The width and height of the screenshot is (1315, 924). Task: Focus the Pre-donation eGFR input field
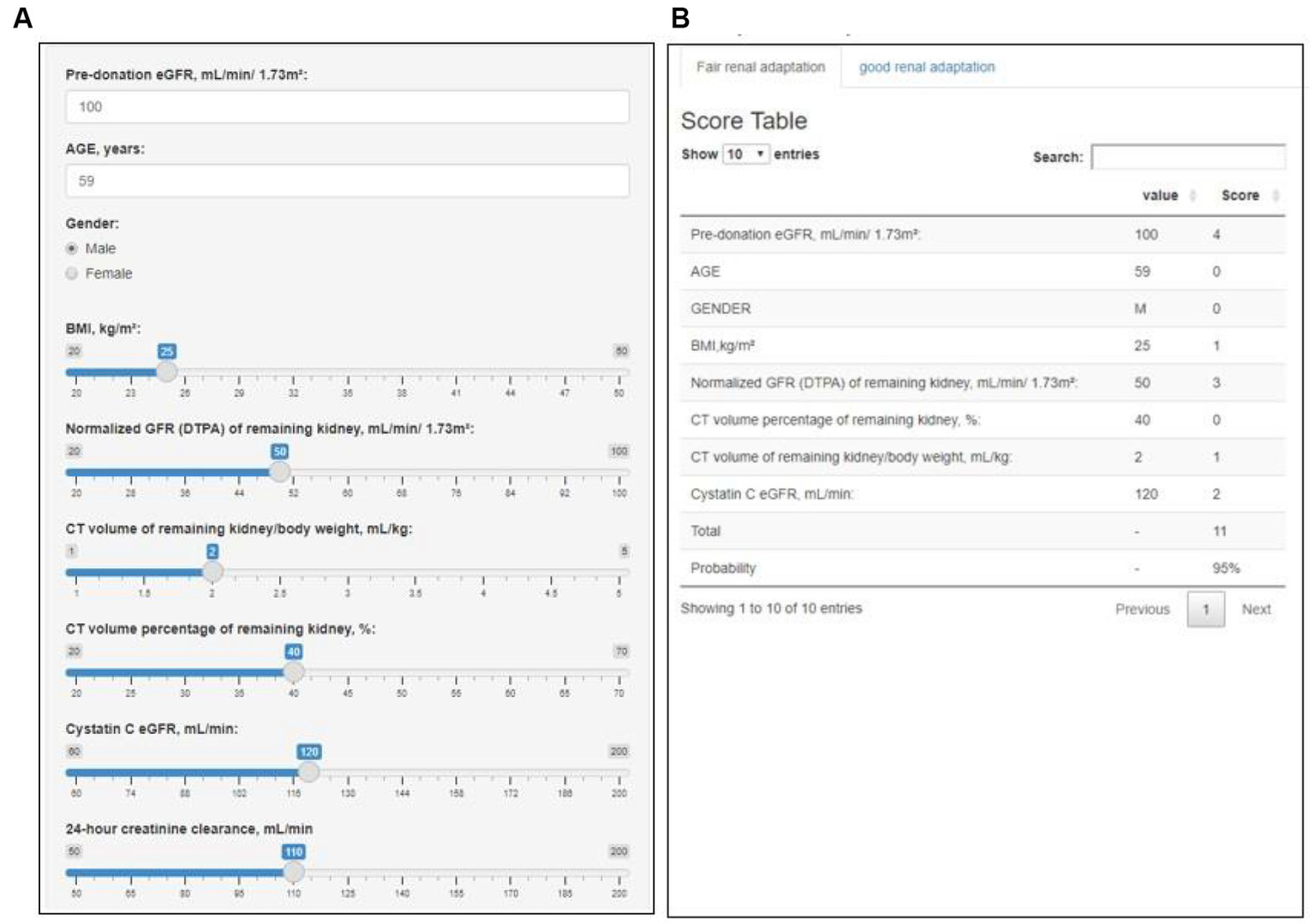[347, 107]
